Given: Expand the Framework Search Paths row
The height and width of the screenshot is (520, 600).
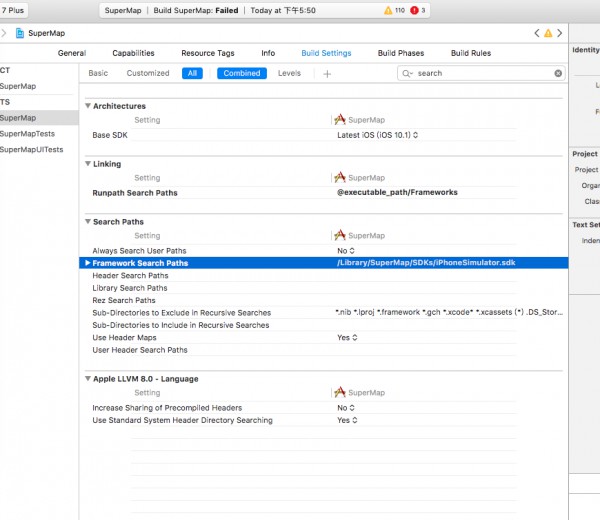Looking at the screenshot, I should (88, 263).
